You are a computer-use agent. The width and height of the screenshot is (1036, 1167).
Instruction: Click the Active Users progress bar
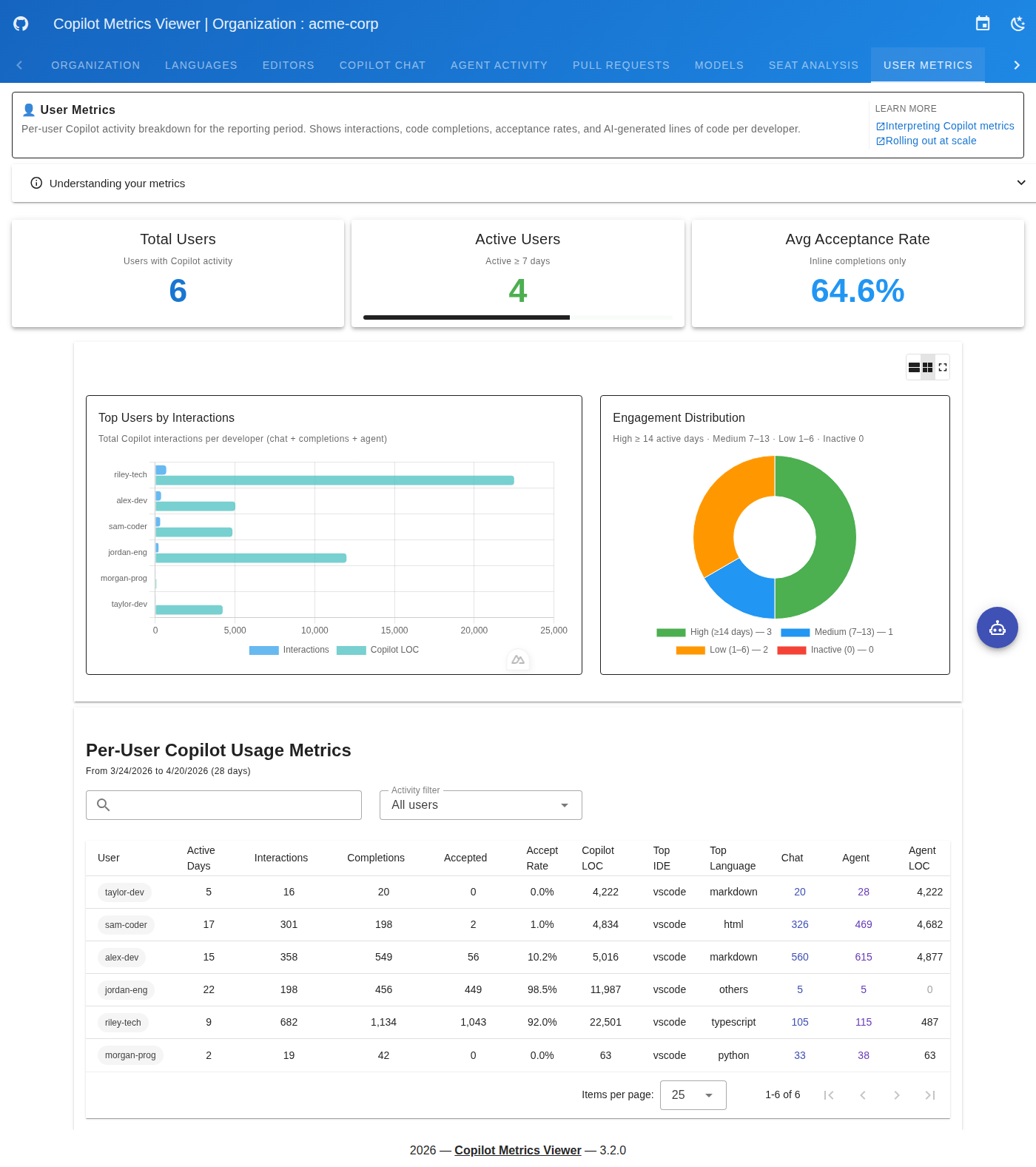[518, 317]
